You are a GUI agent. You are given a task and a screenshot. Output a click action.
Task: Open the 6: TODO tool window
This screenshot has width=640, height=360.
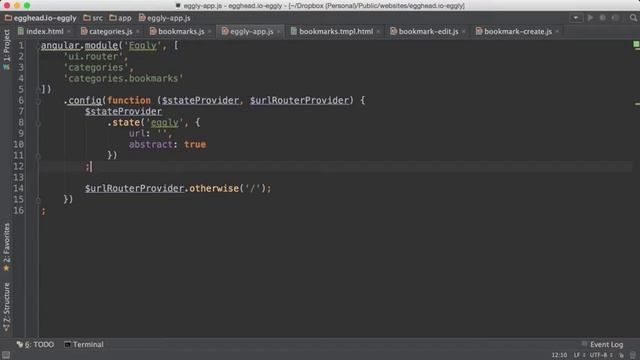tap(35, 344)
